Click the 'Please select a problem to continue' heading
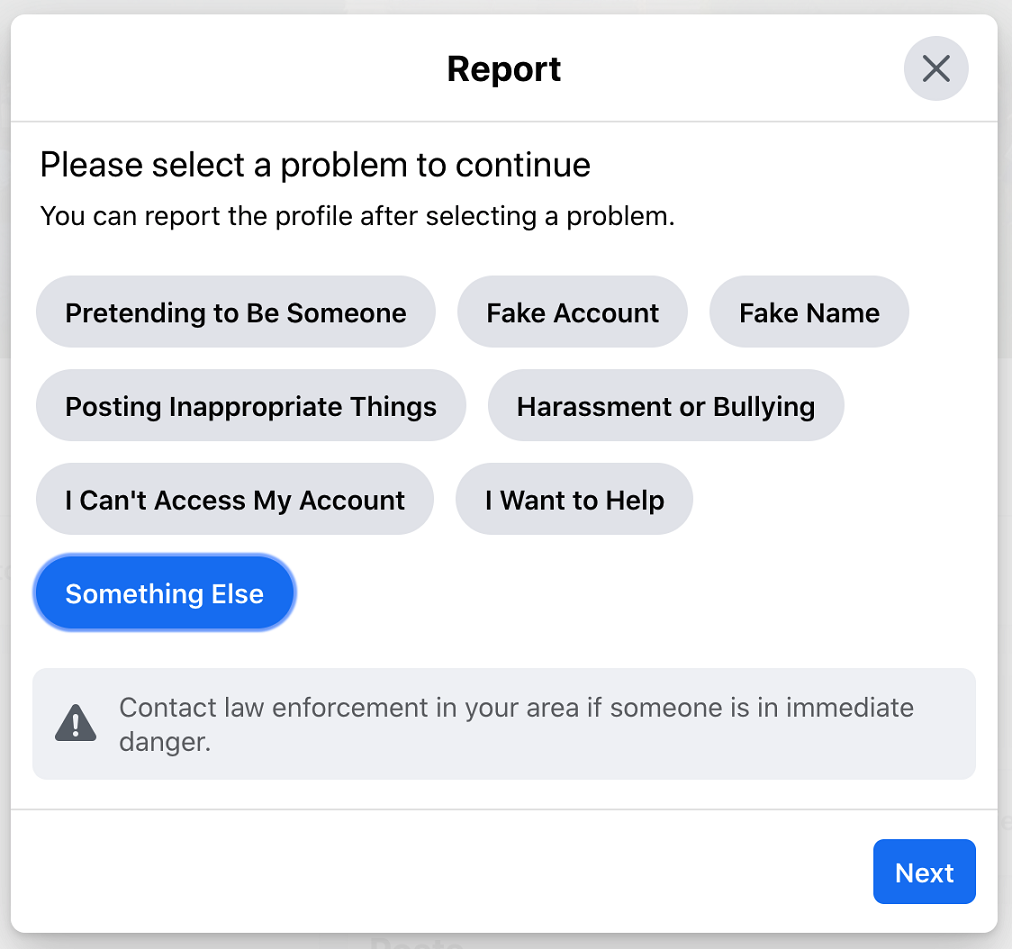Screen dimensions: 1012x949 tap(314, 165)
